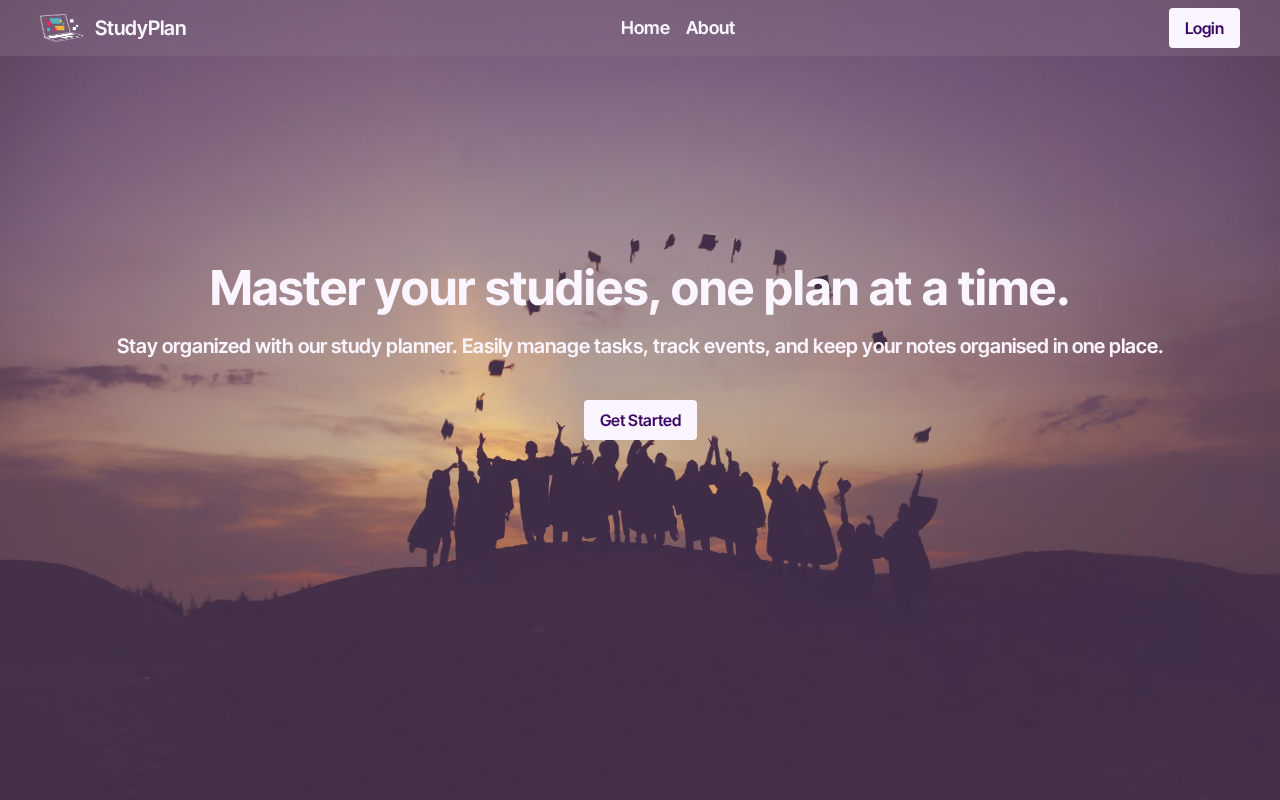Go to the Home nav item

coord(645,28)
